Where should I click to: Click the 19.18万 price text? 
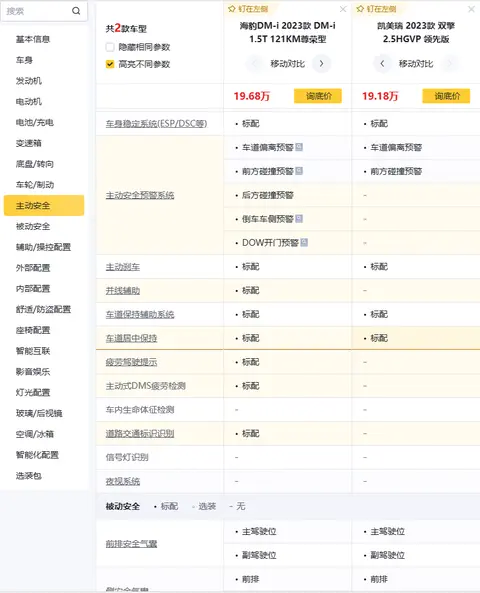coord(380,96)
